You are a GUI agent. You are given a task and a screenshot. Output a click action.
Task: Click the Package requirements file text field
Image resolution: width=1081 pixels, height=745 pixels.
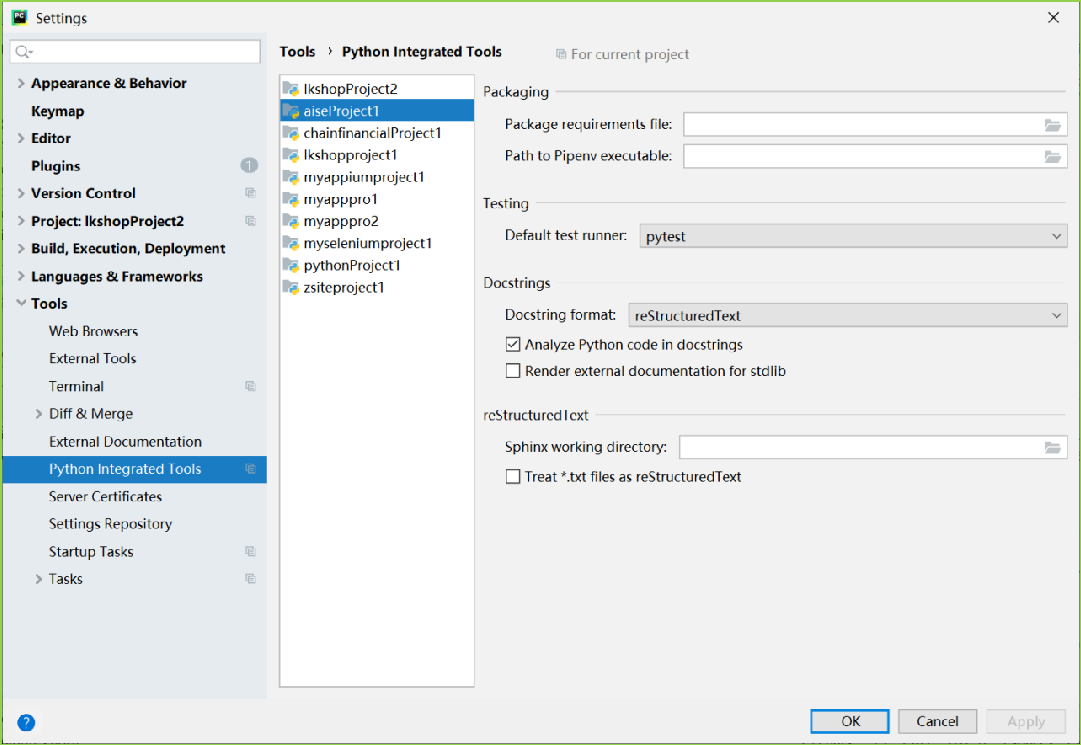[x=860, y=125]
